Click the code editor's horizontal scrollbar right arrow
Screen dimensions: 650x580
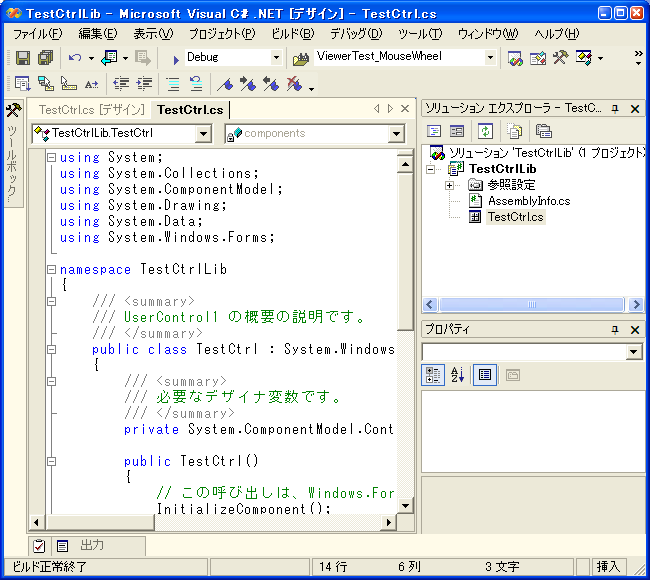pos(388,522)
